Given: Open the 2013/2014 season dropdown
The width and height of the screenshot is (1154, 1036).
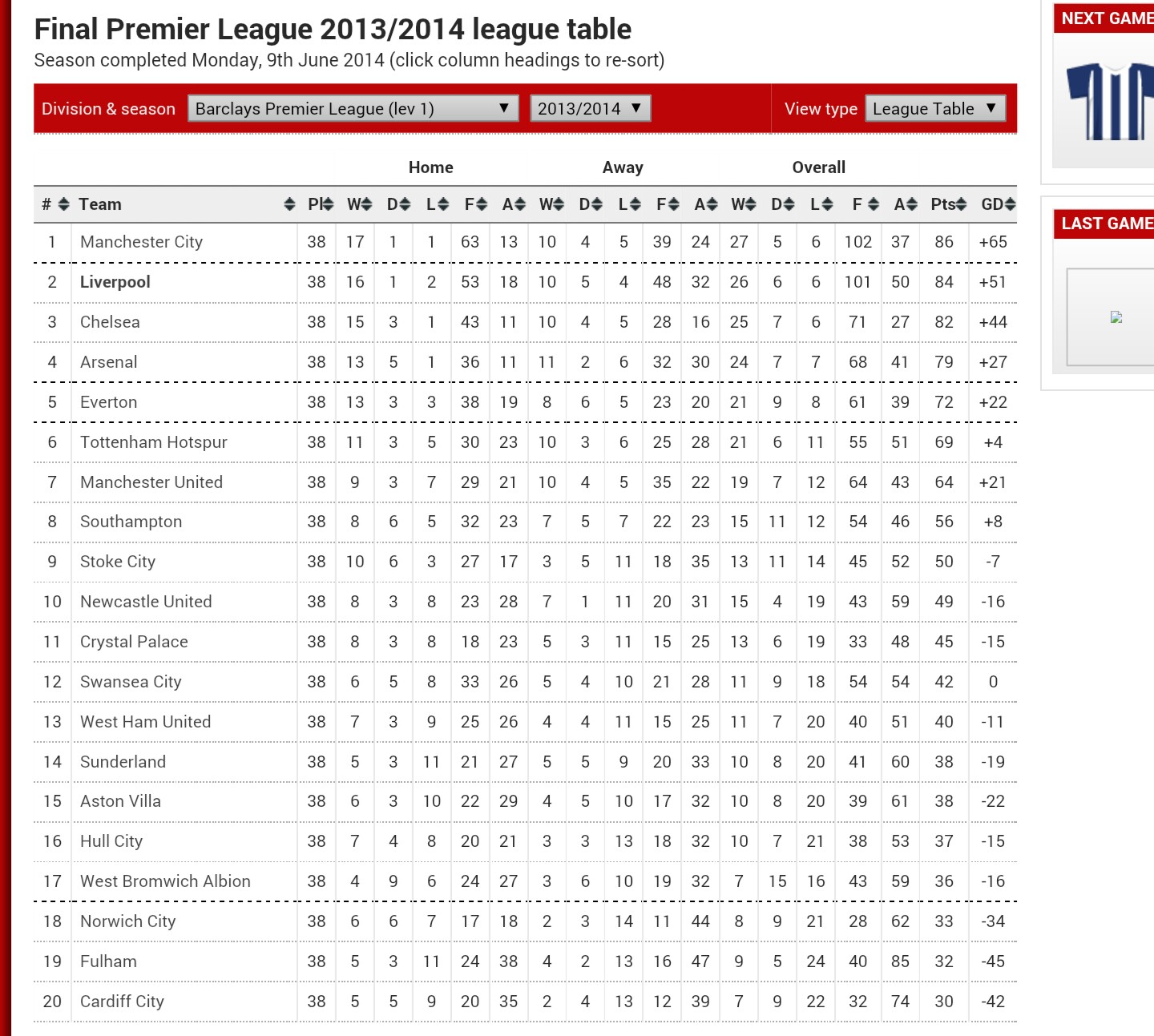Looking at the screenshot, I should point(591,109).
